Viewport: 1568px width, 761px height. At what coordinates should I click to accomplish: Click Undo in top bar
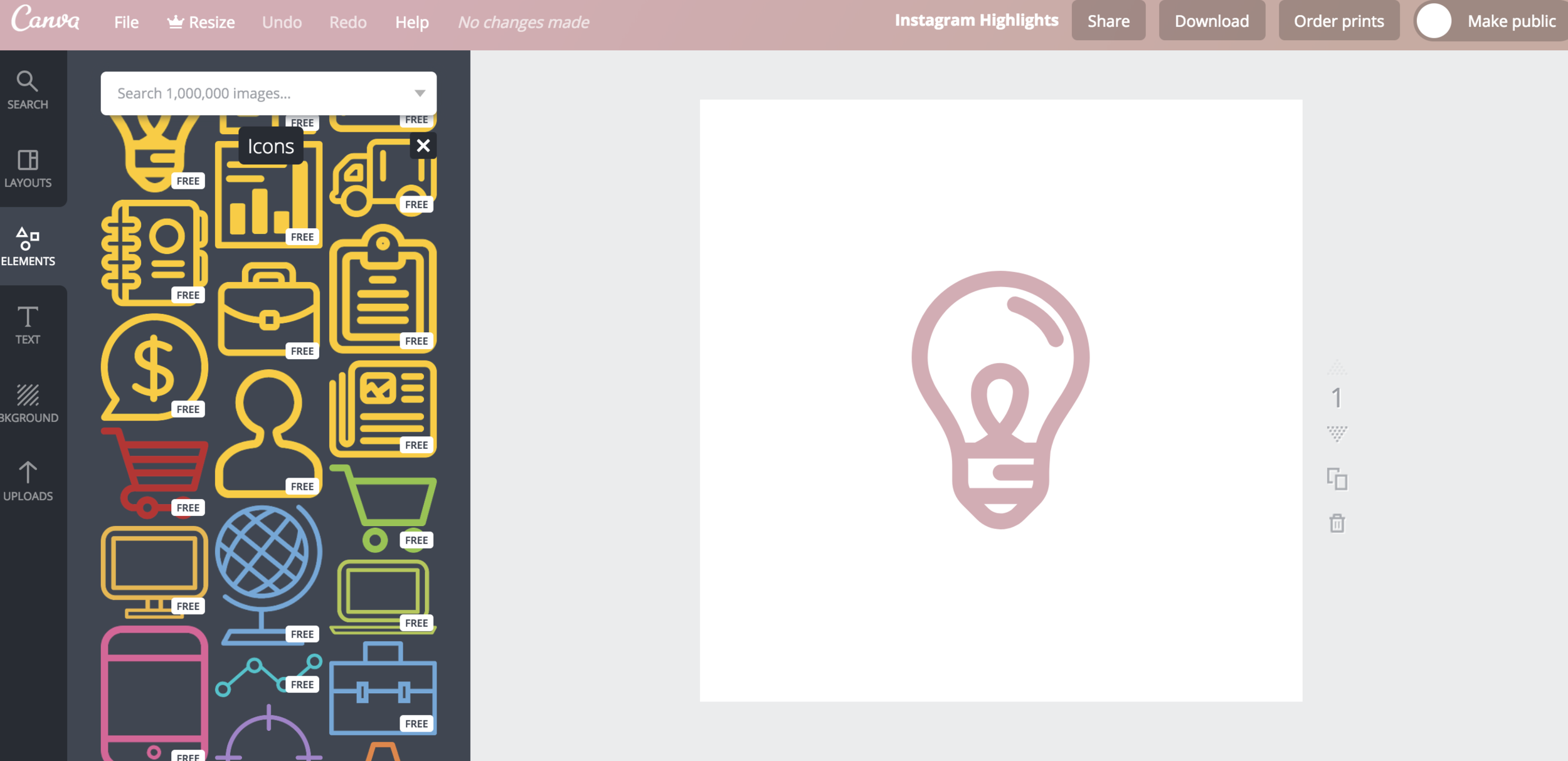tap(282, 22)
